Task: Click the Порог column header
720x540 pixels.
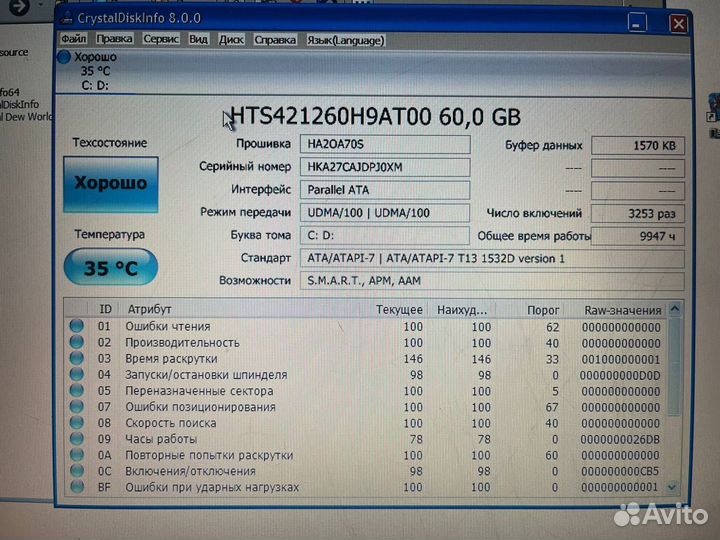Action: tap(543, 310)
